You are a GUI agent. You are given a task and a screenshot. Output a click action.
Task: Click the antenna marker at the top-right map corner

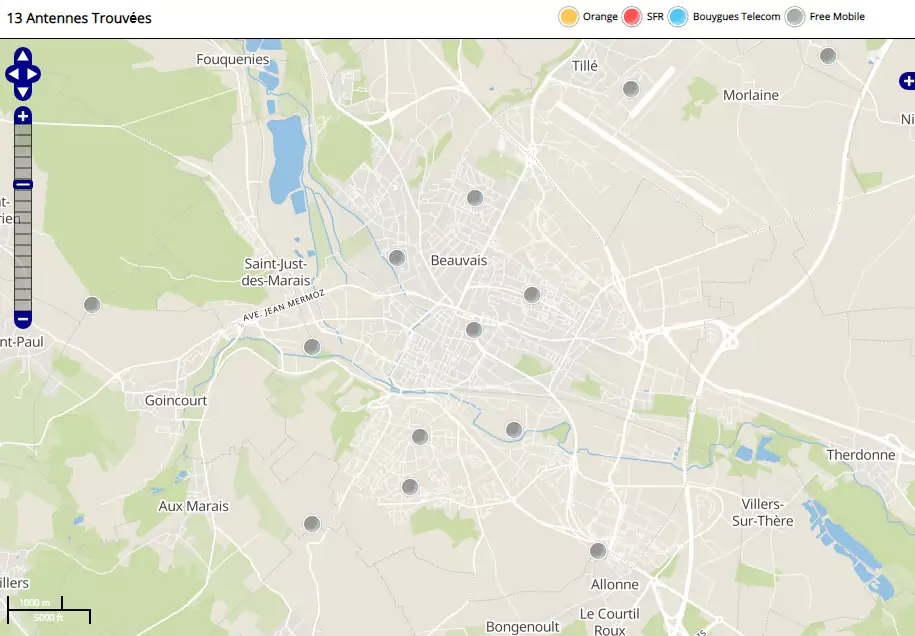pyautogui.click(x=828, y=56)
